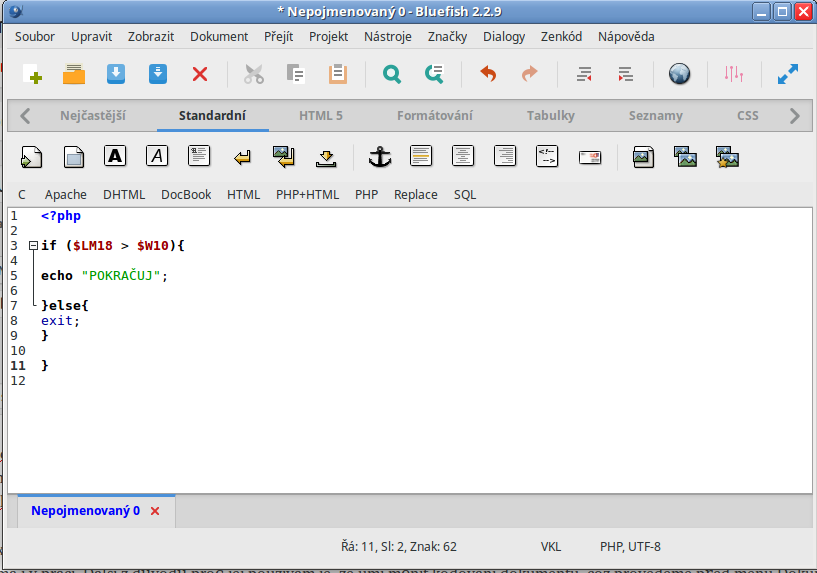817x573 pixels.
Task: Cut selection with the scissors icon
Action: click(254, 74)
